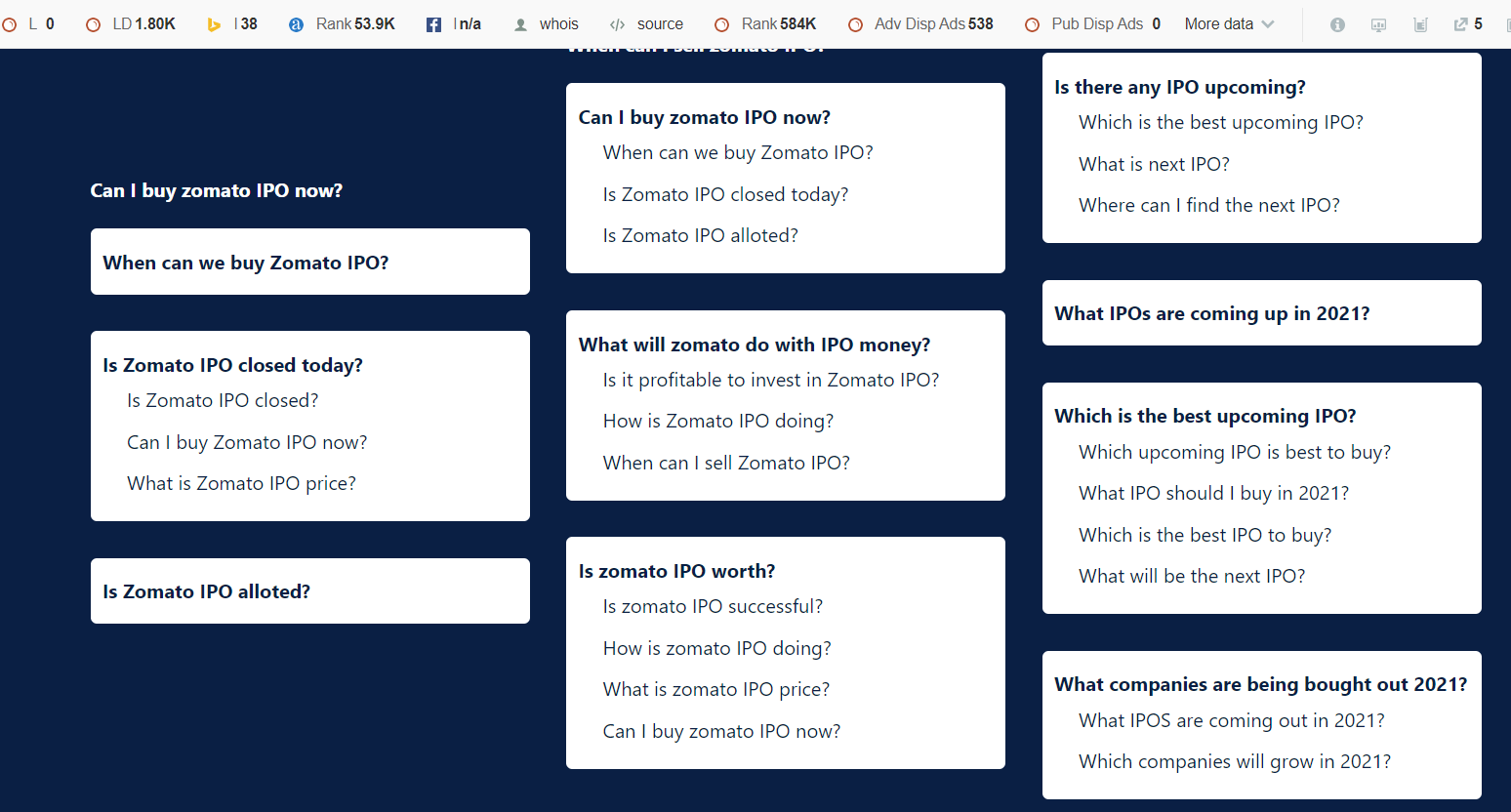Click 'What is zomato IPO price?' under IPO worth card

[x=716, y=689]
